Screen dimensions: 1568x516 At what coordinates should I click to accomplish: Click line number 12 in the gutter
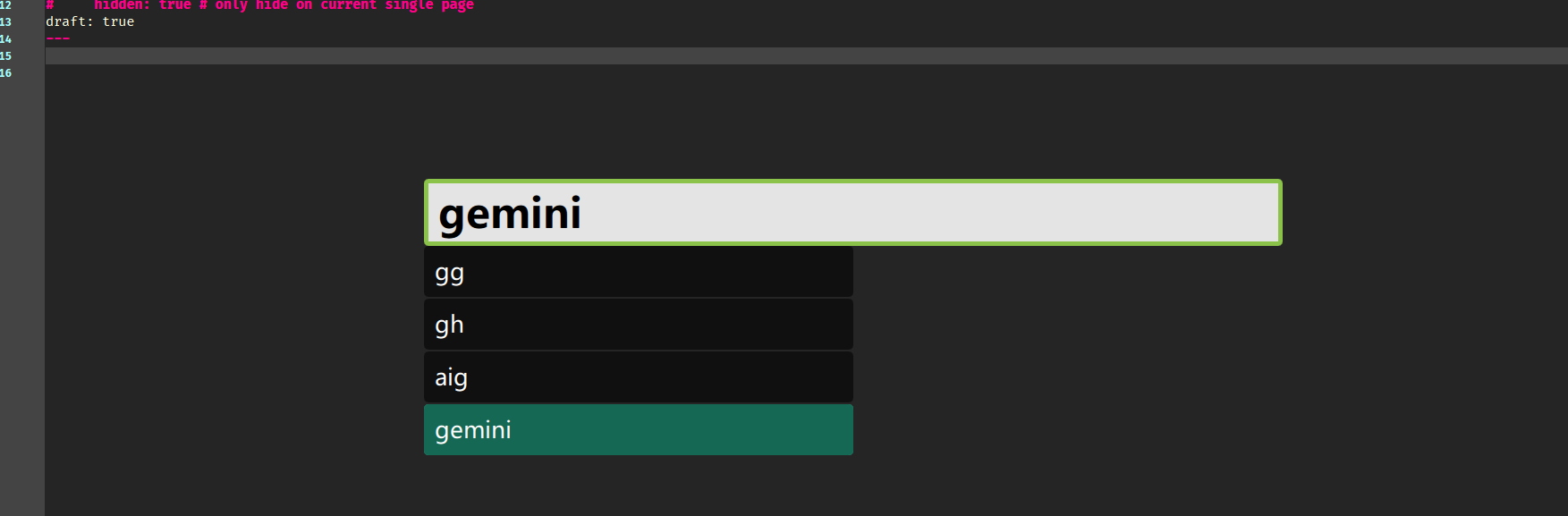point(5,4)
